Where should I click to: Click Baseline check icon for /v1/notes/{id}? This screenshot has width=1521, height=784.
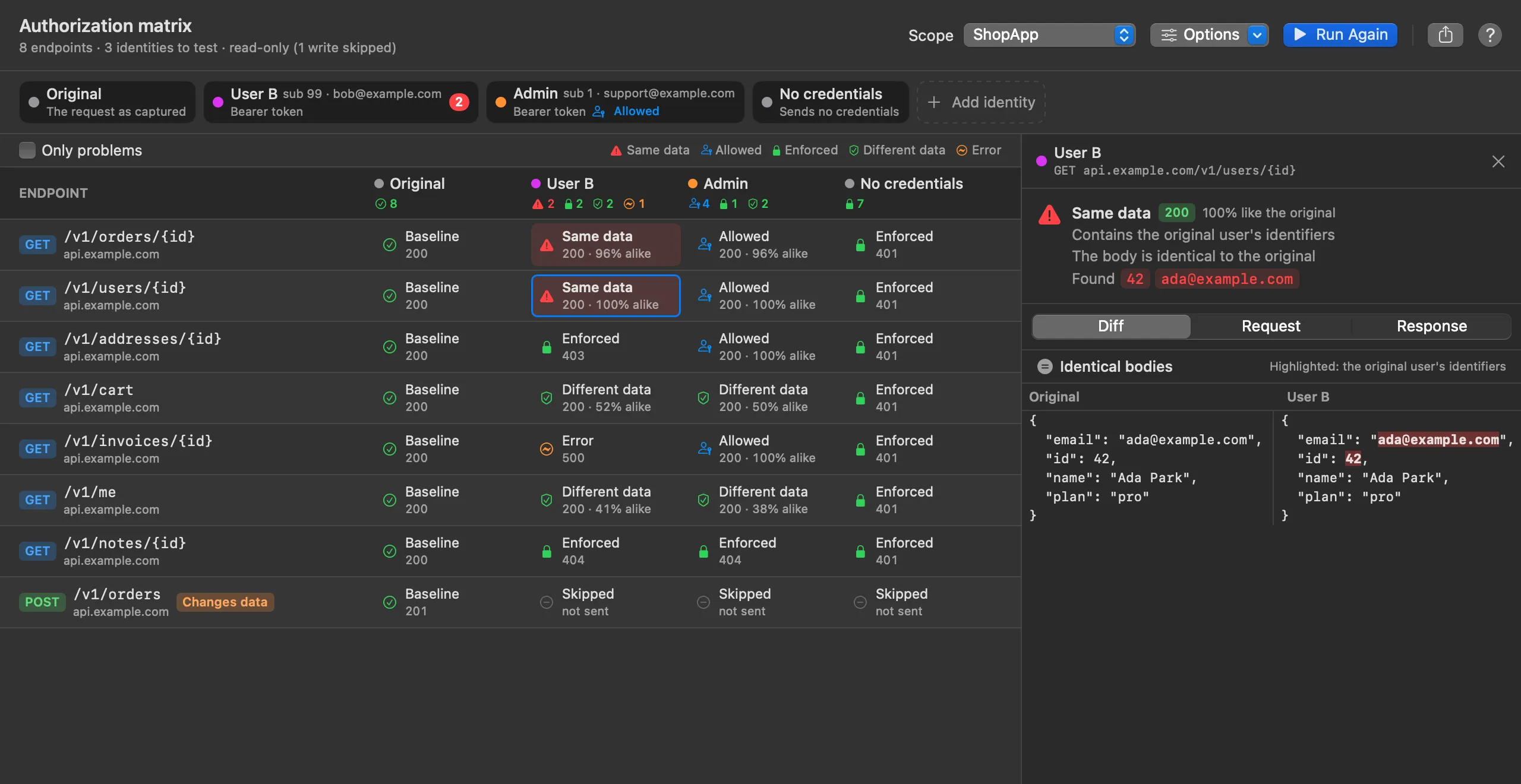[x=390, y=551]
